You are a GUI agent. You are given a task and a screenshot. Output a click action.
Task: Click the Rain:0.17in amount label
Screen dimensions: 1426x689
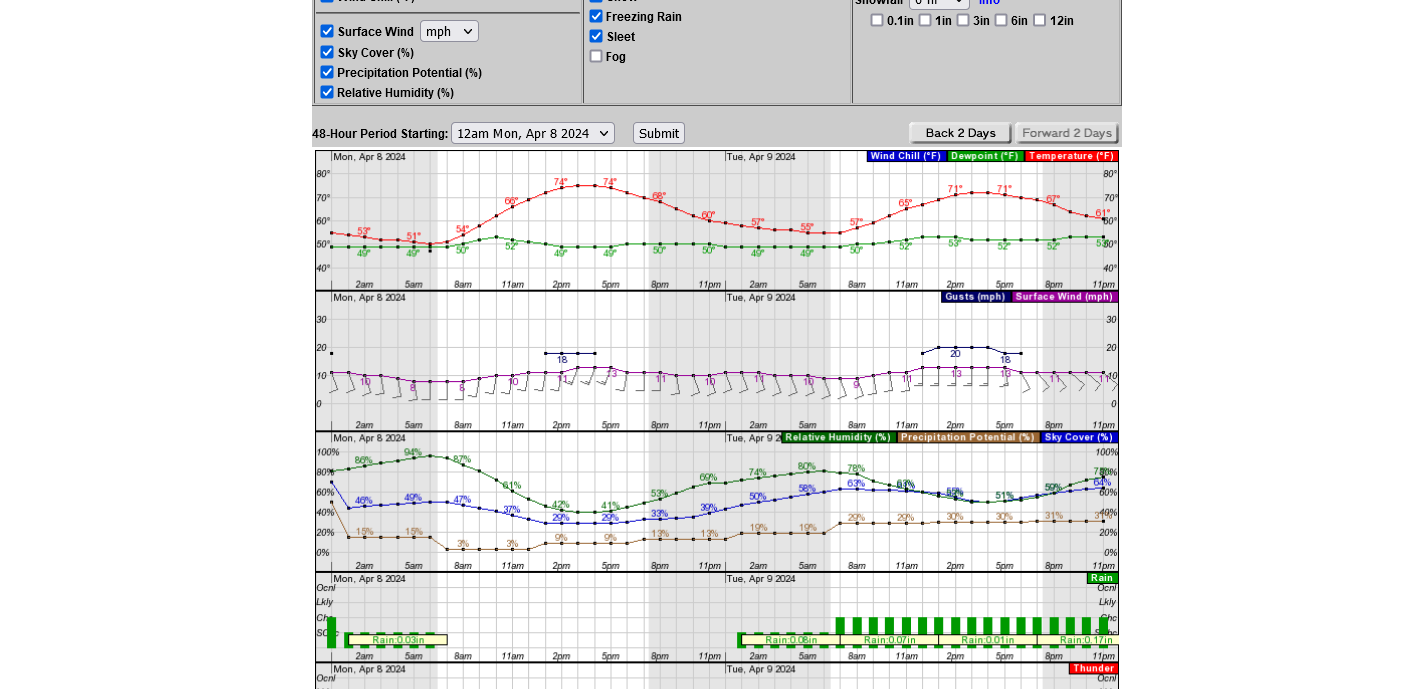1086,640
